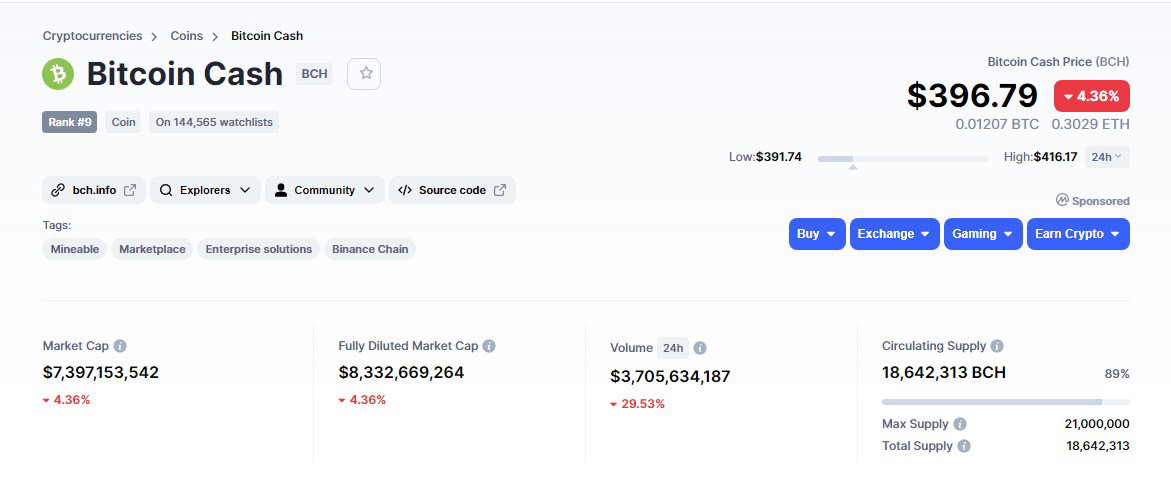The width and height of the screenshot is (1171, 478).
Task: Click the Low/High price range bar
Action: (902, 158)
